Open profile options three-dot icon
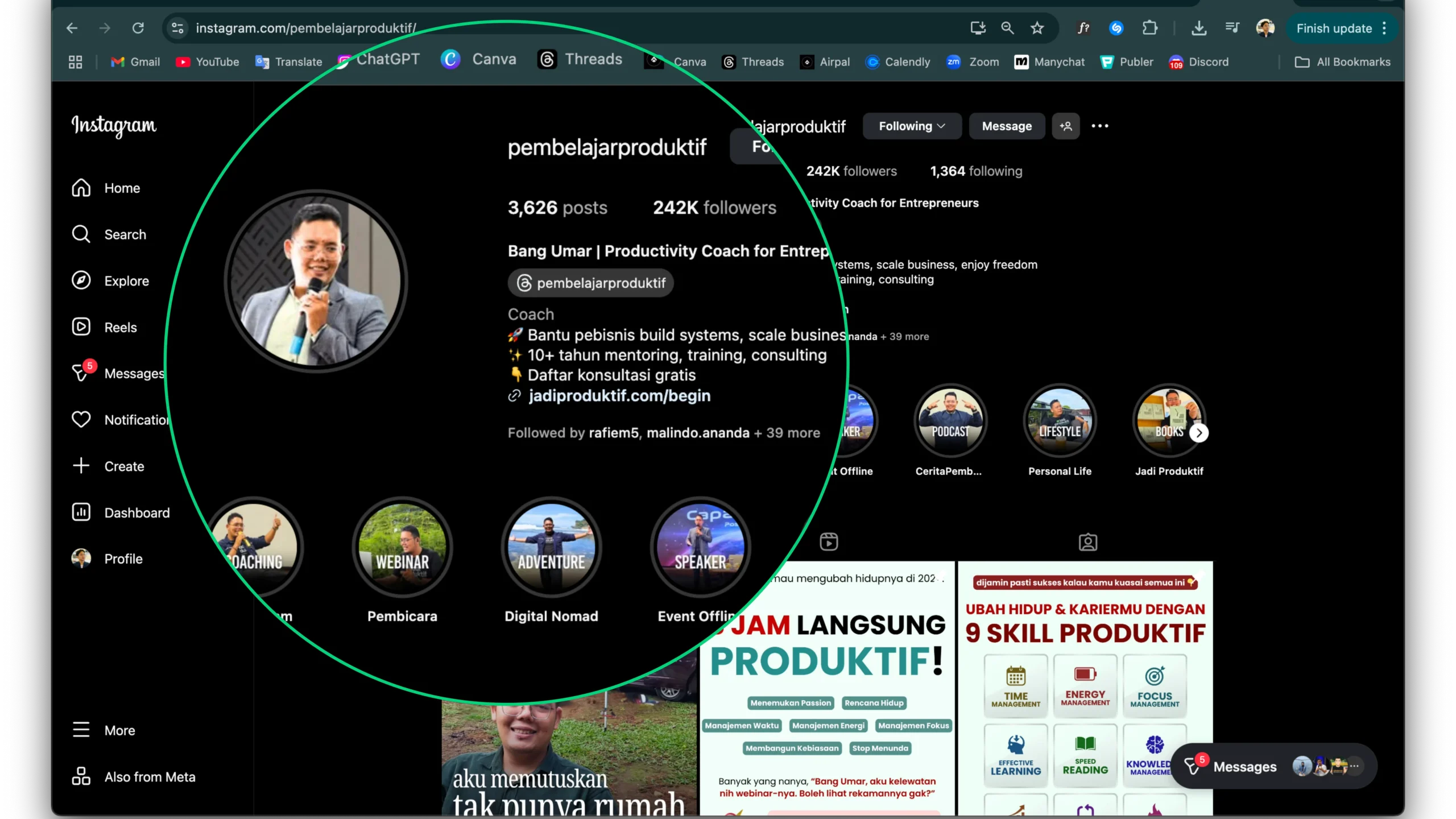 [x=1100, y=126]
